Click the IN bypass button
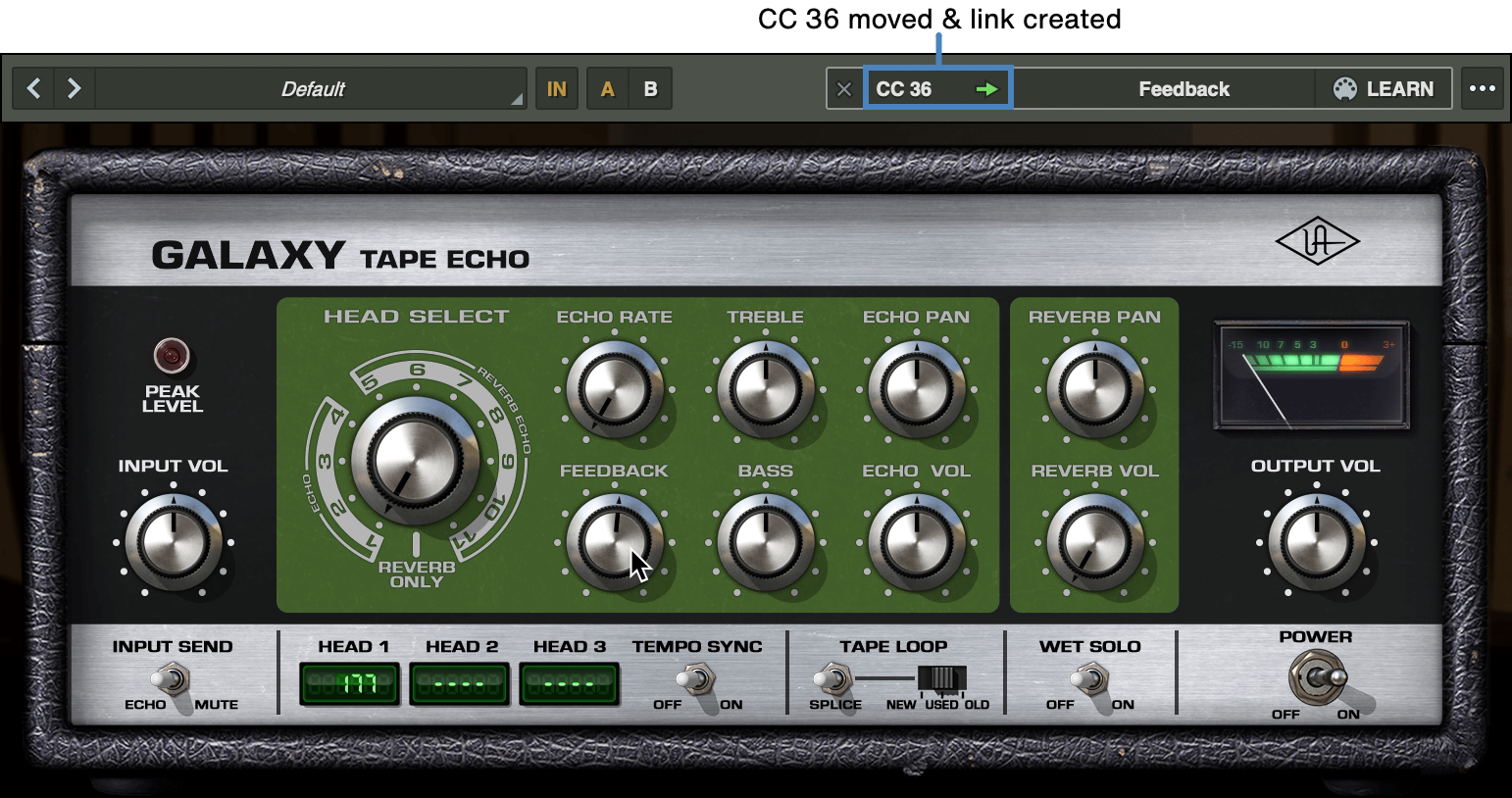Image resolution: width=1512 pixels, height=798 pixels. (556, 88)
